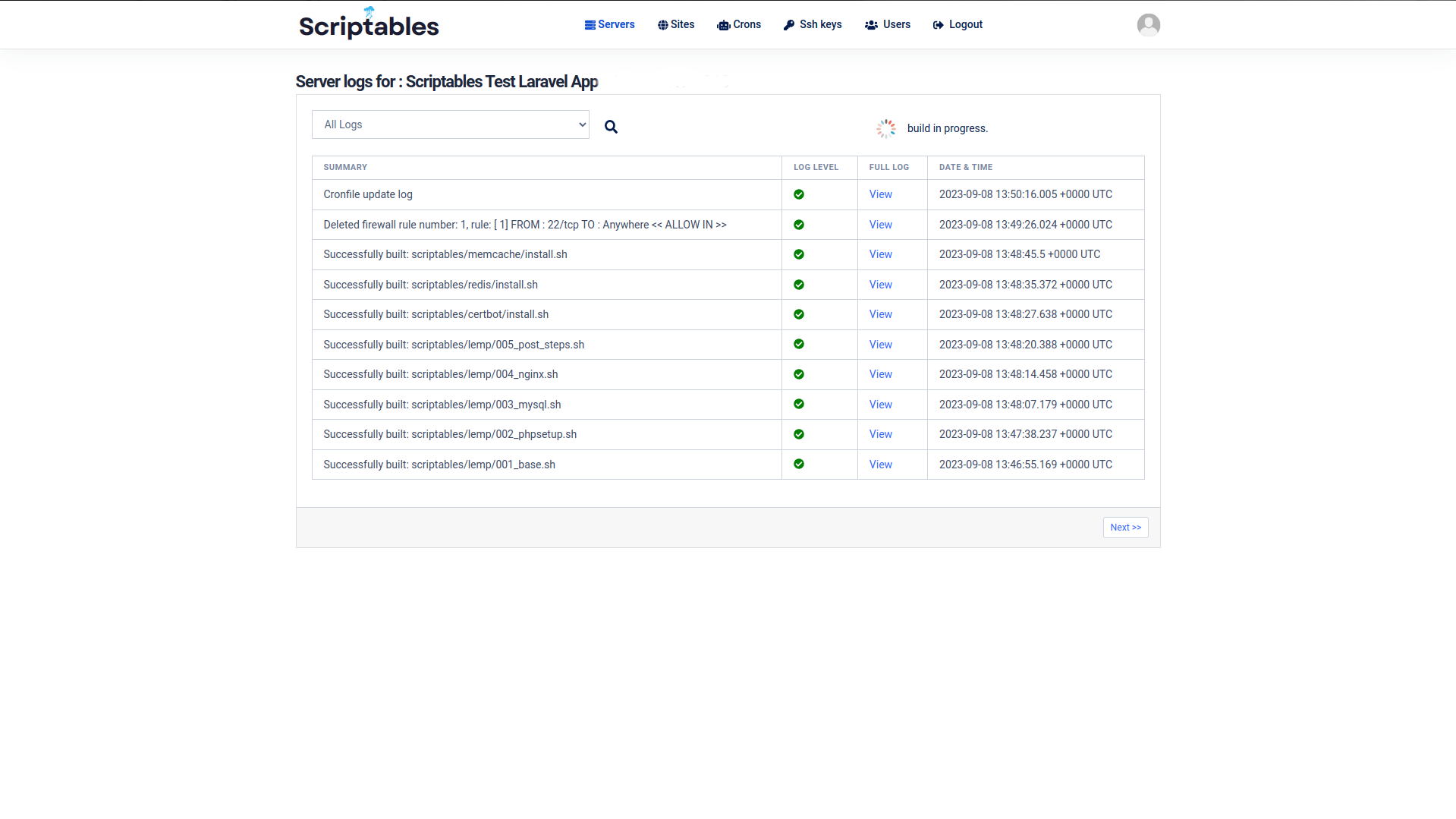Expand the All Logs dropdown
Viewport: 1456px width, 819px height.
[450, 124]
